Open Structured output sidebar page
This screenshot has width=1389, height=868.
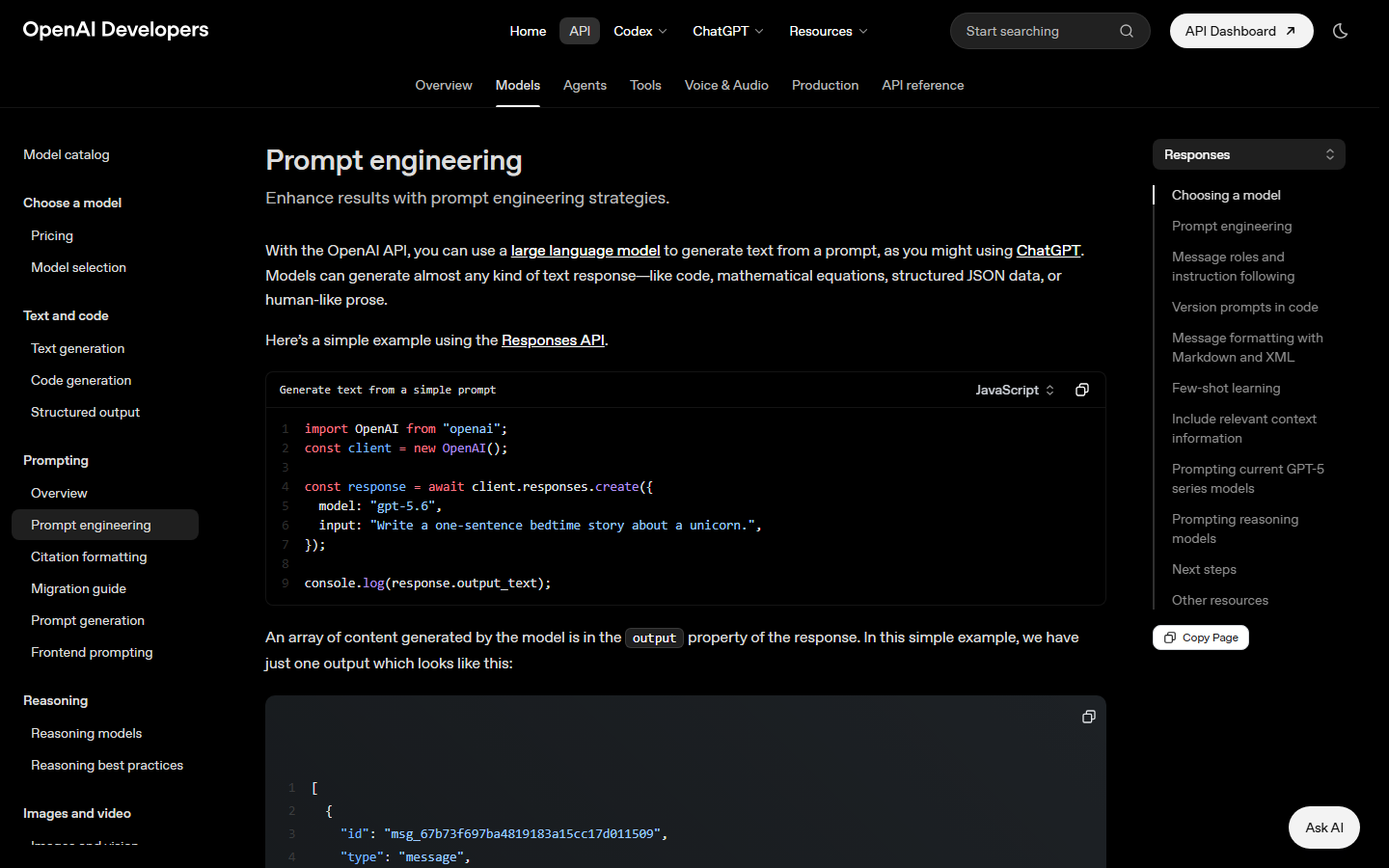click(85, 412)
